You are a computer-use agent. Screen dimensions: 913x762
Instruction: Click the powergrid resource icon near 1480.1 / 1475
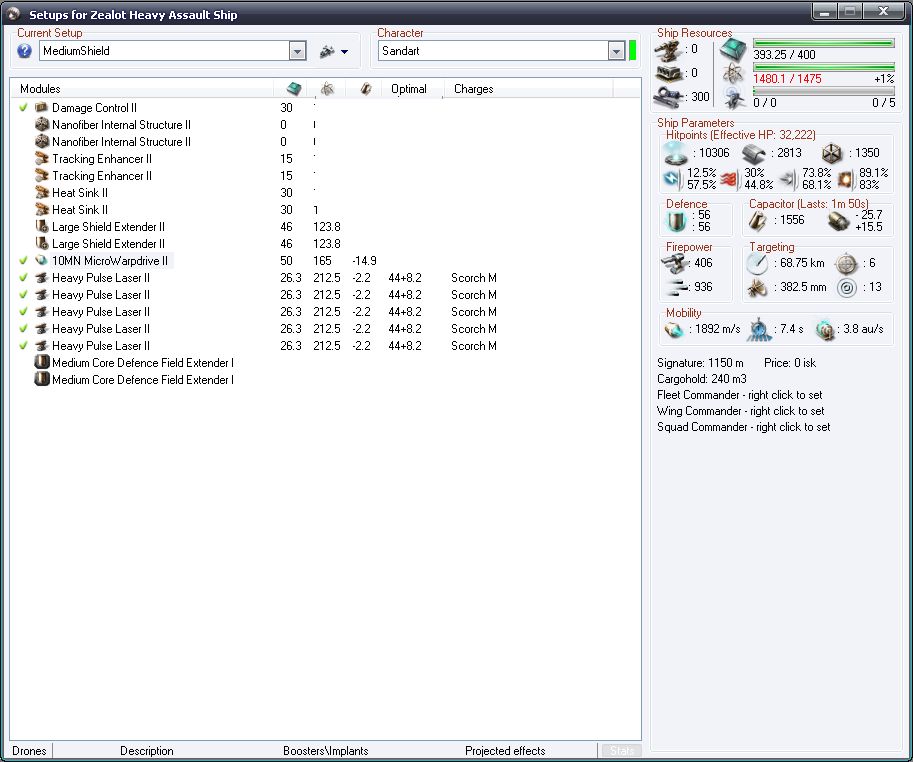[733, 73]
